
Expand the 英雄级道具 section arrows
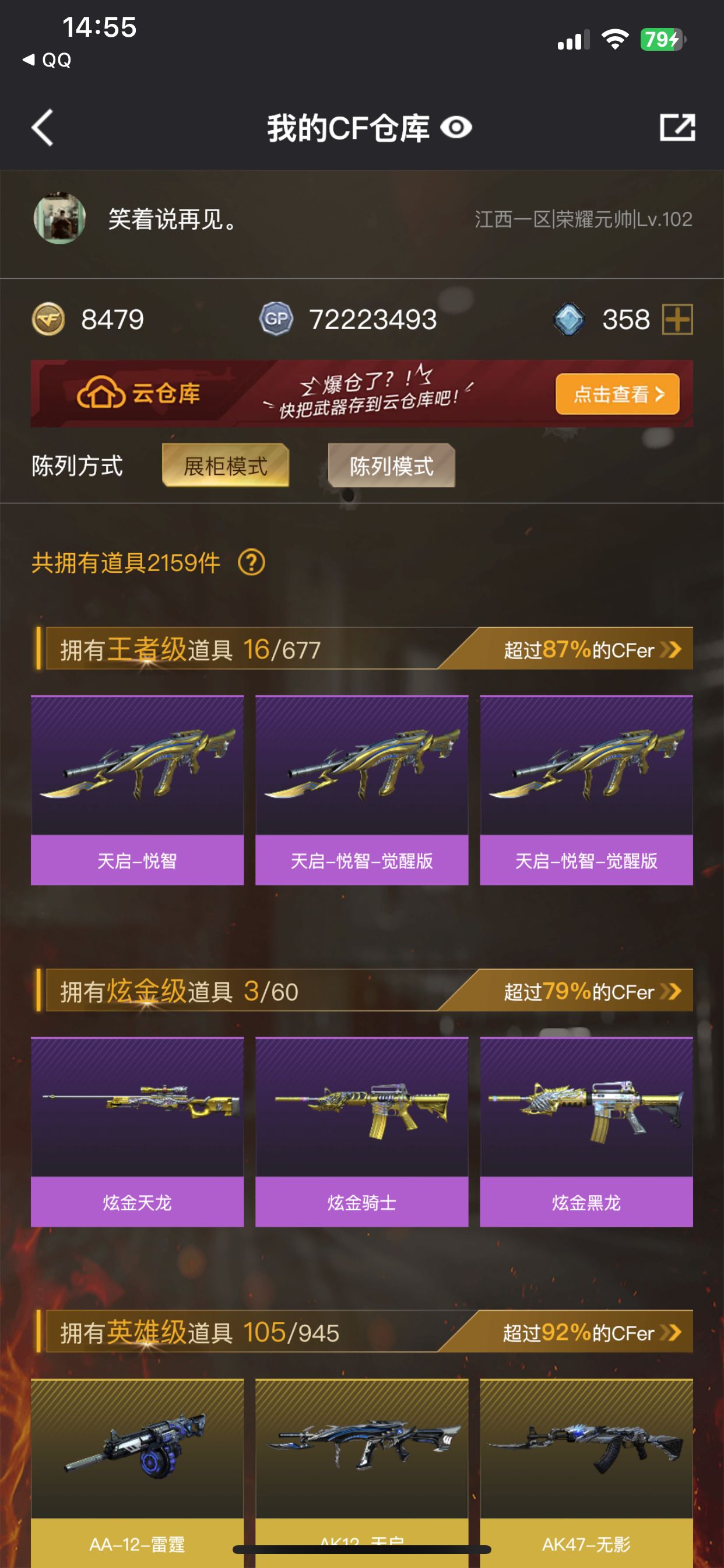(x=670, y=1332)
